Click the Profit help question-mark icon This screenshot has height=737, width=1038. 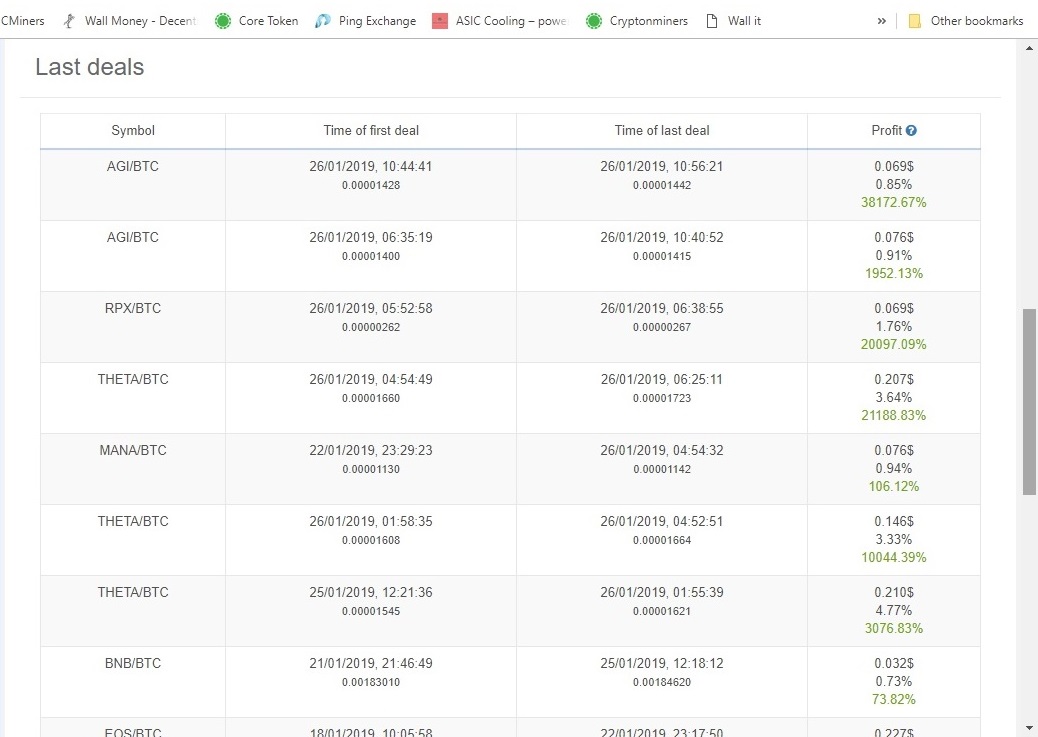pyautogui.click(x=911, y=130)
